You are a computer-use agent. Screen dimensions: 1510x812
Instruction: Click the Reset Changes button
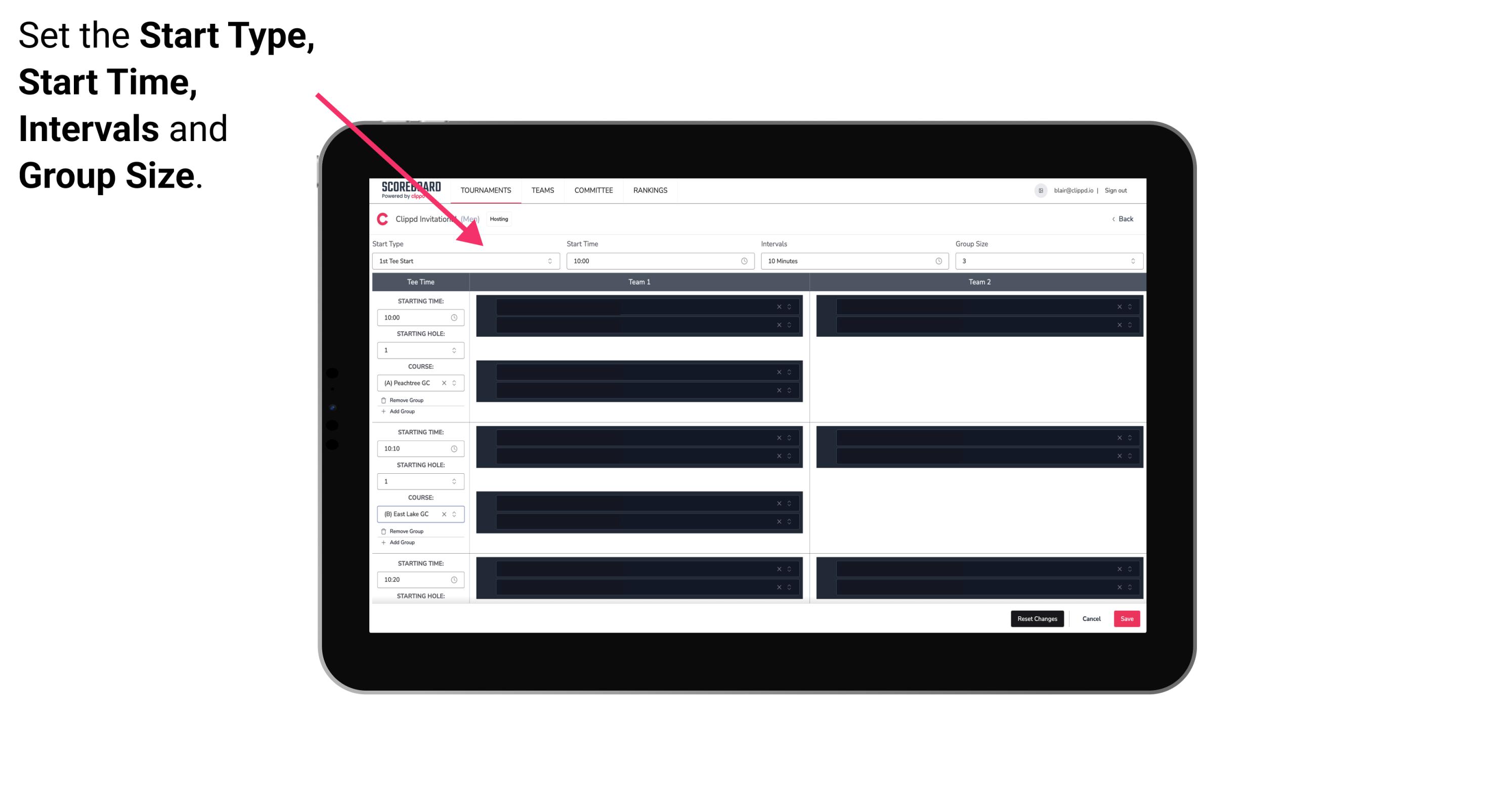(1039, 618)
